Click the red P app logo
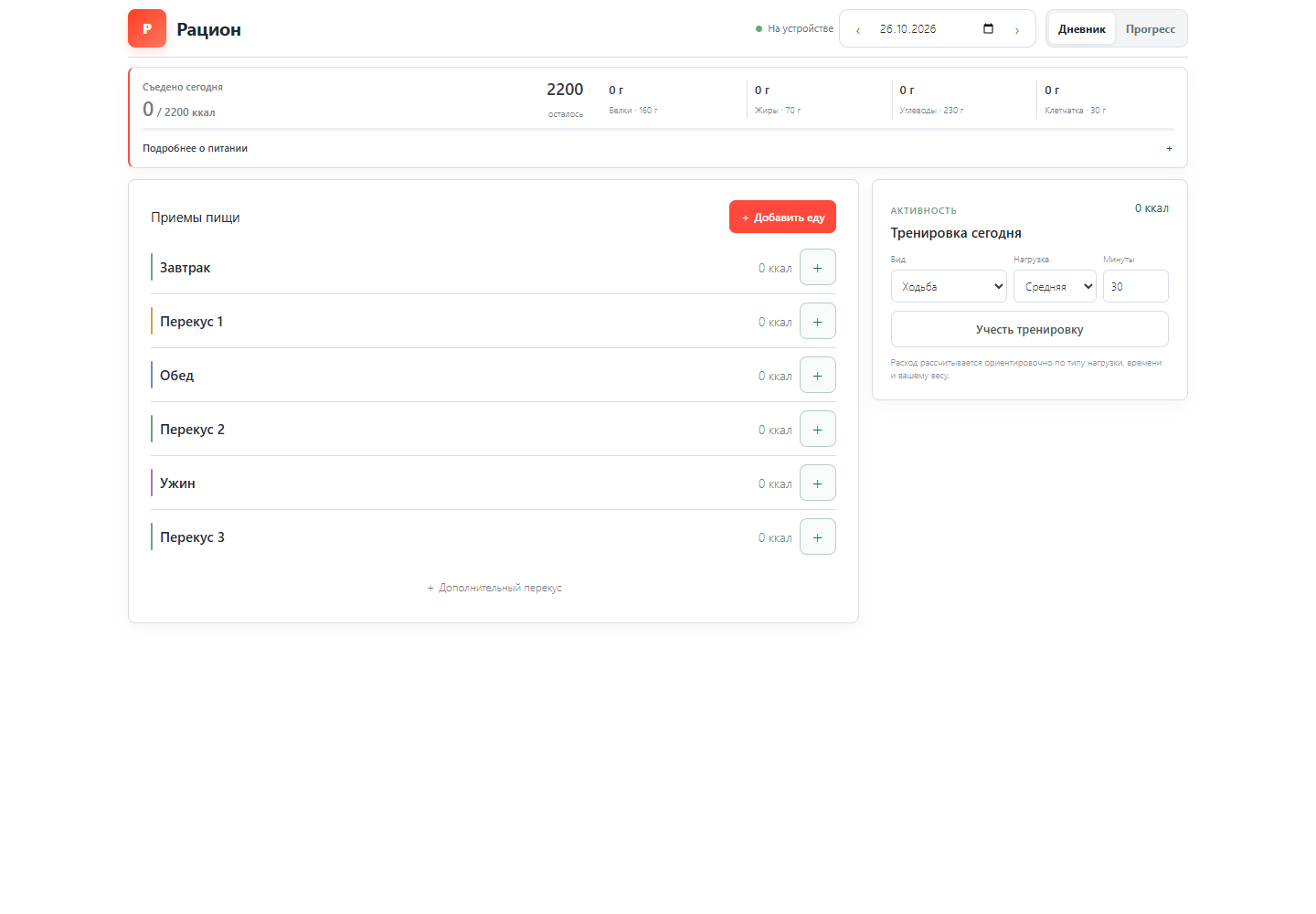Screen dimensions: 1316x914 click(x=147, y=28)
